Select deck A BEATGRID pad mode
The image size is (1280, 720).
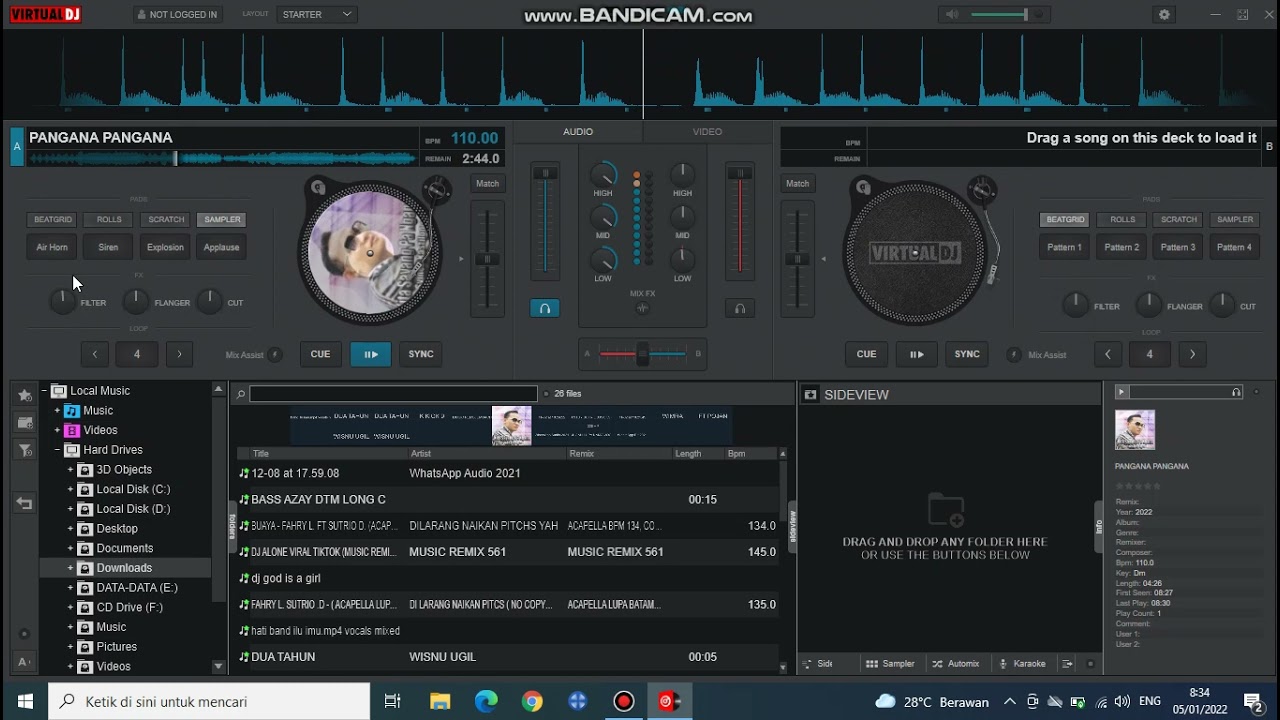click(x=53, y=220)
